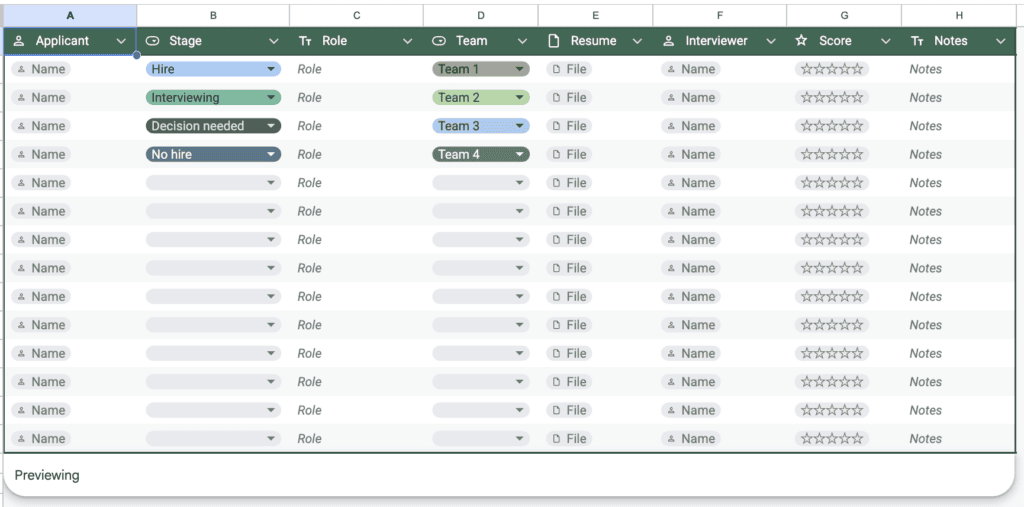Select column B header
The image size is (1024, 507).
(x=213, y=15)
